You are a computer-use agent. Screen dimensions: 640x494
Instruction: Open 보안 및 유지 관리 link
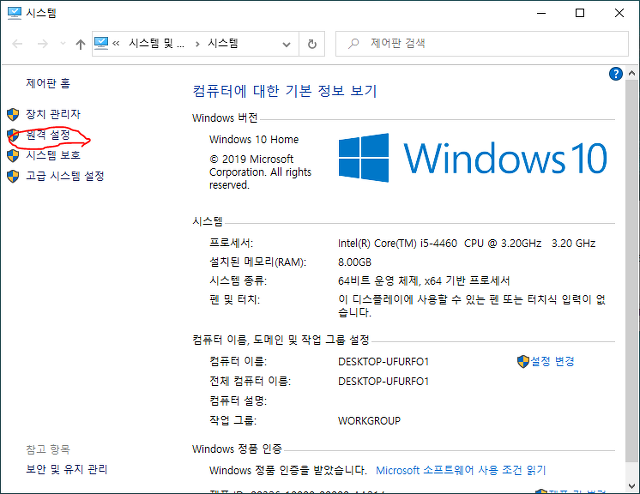pos(67,469)
